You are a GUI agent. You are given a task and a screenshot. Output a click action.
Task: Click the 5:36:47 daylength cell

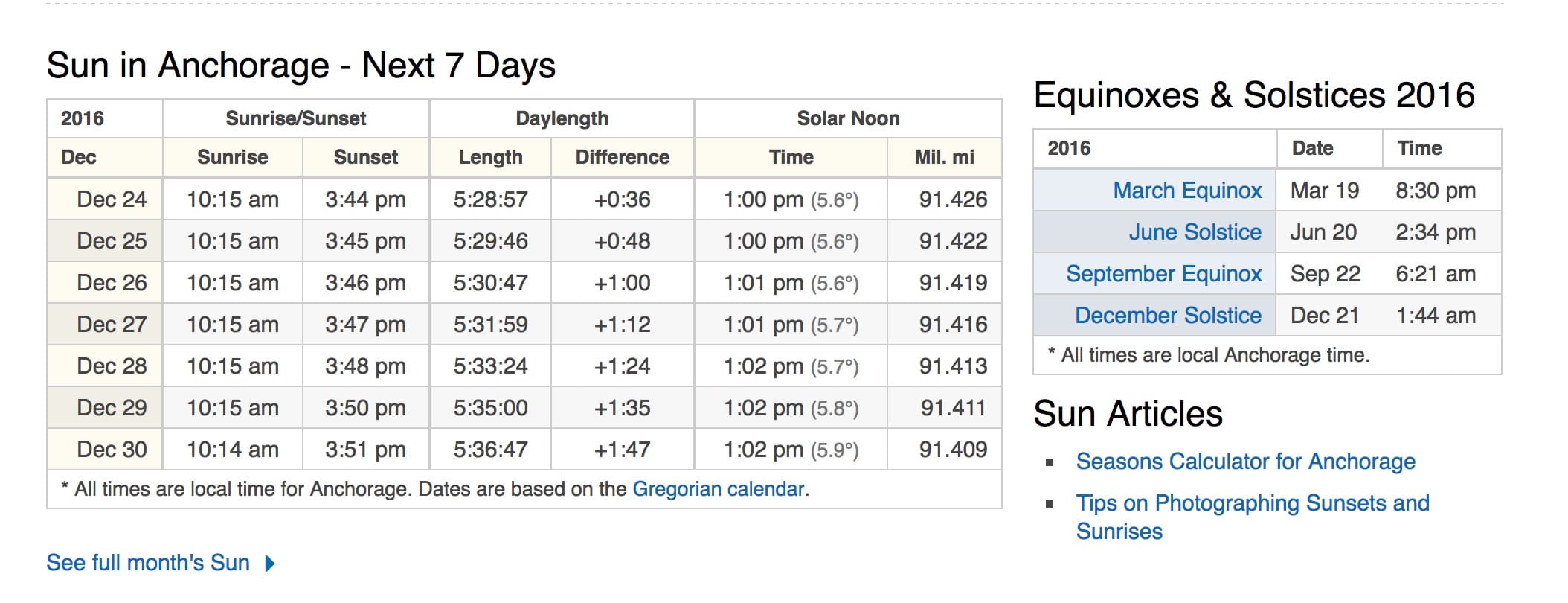[491, 450]
